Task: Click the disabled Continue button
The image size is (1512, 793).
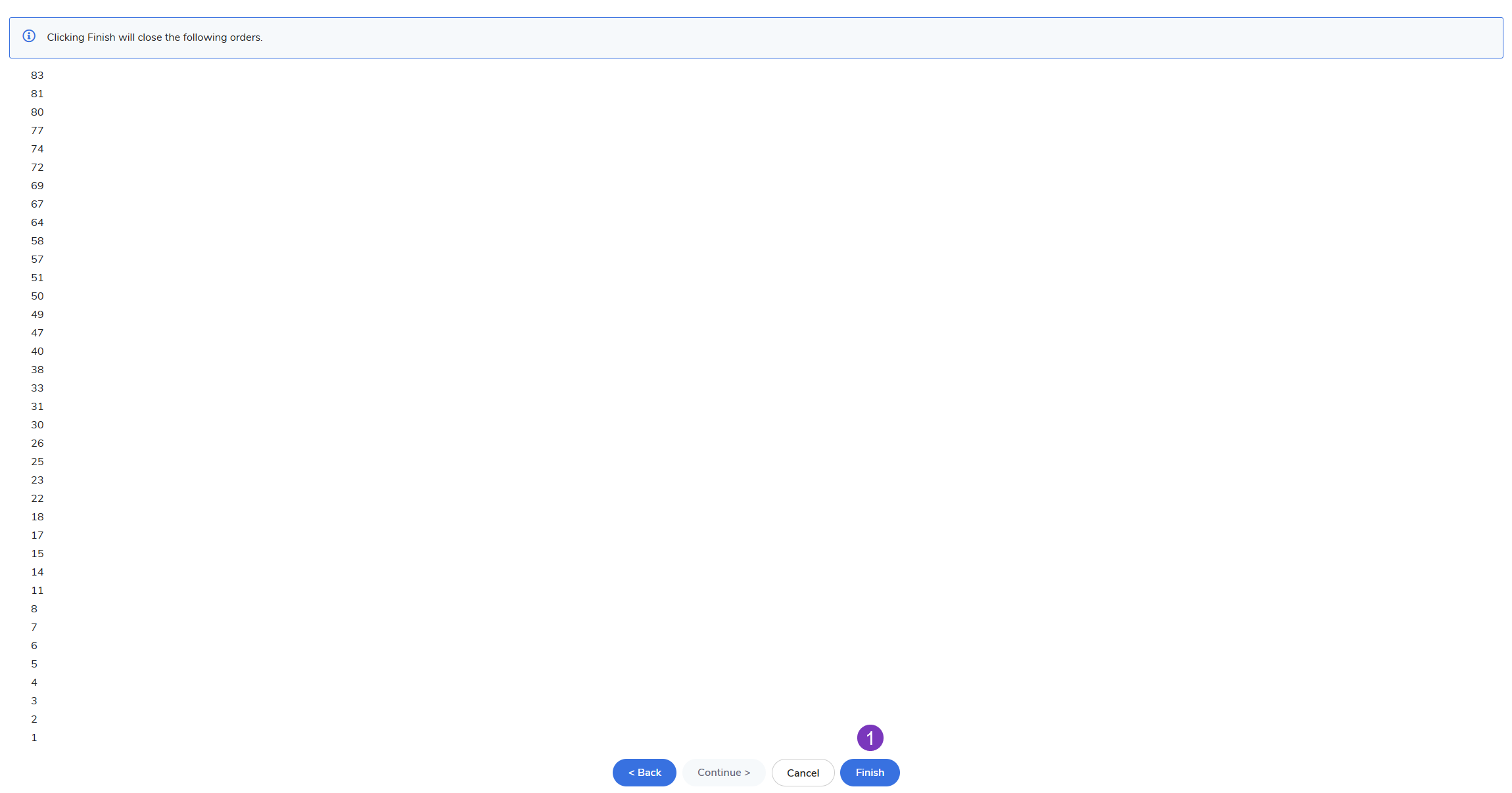Action: pos(723,773)
